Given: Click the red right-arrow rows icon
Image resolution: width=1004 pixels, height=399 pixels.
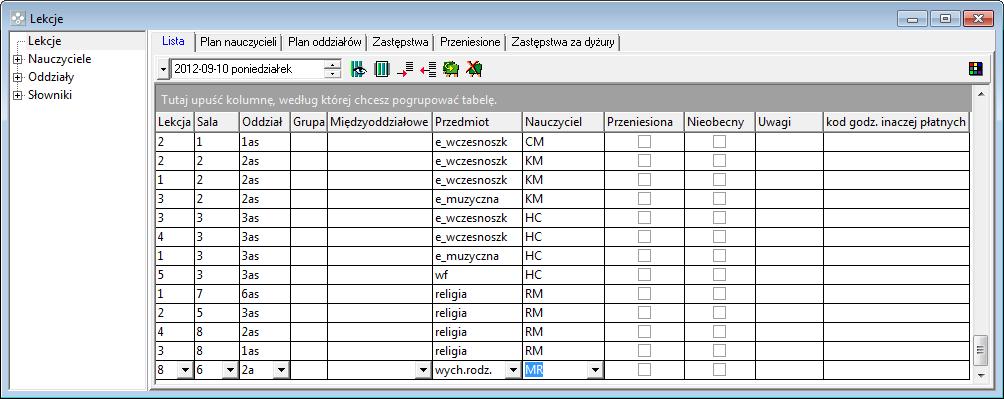Looking at the screenshot, I should (x=405, y=69).
